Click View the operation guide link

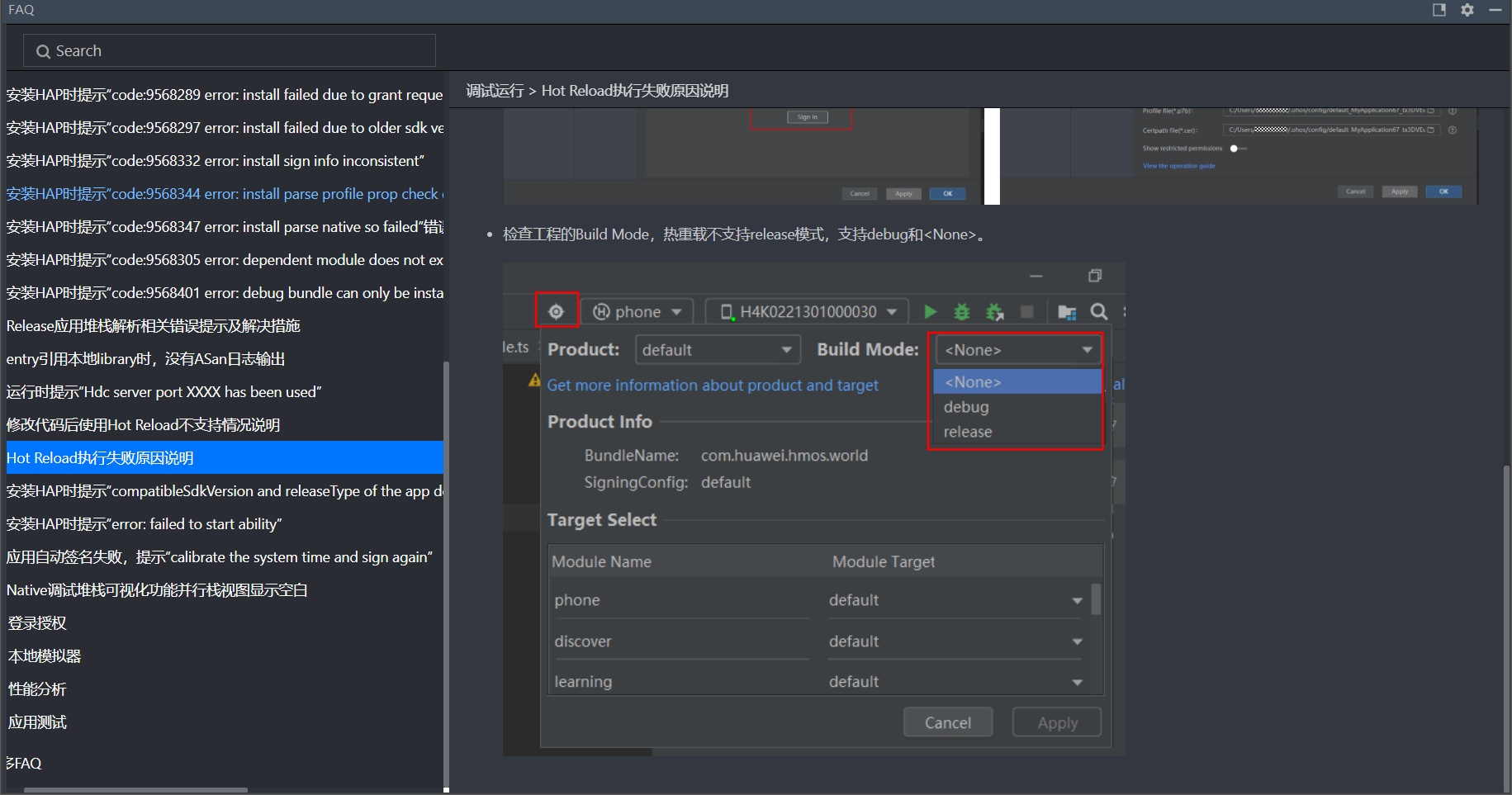coord(1178,166)
